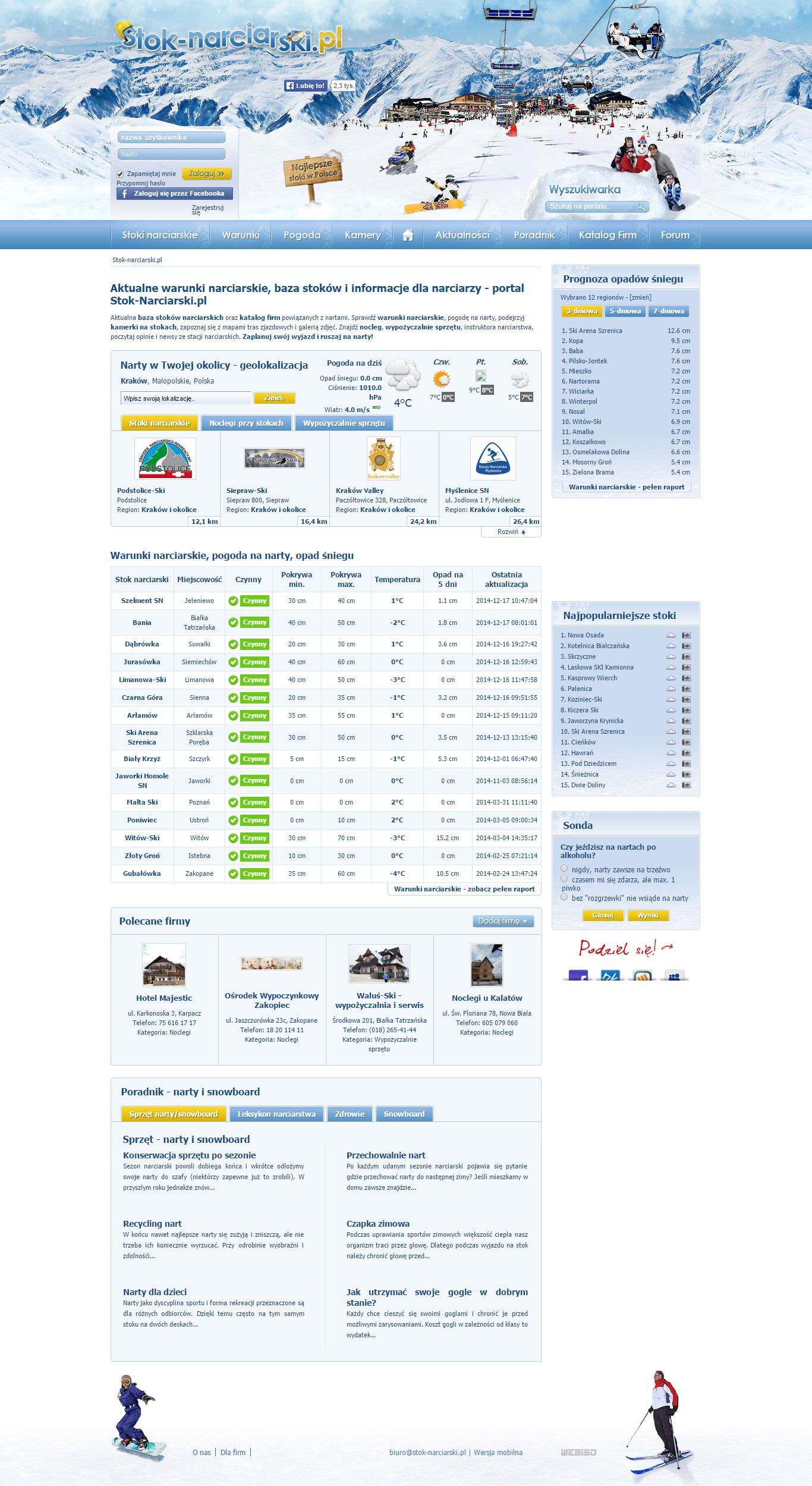
Task: Switch to Wypożyczalnie sprzętu tab
Action: (344, 423)
